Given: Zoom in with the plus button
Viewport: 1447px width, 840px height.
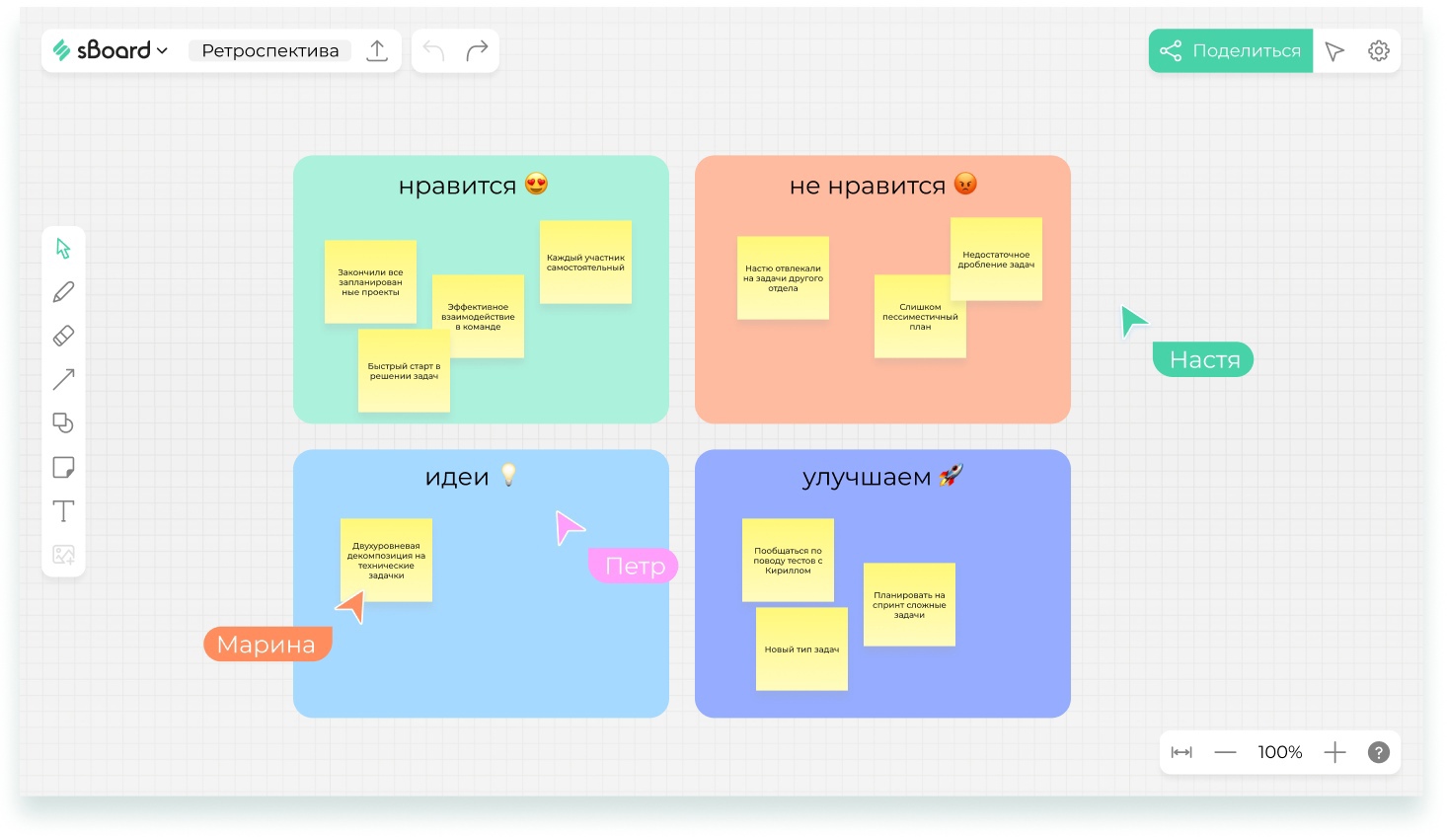Looking at the screenshot, I should point(1334,752).
